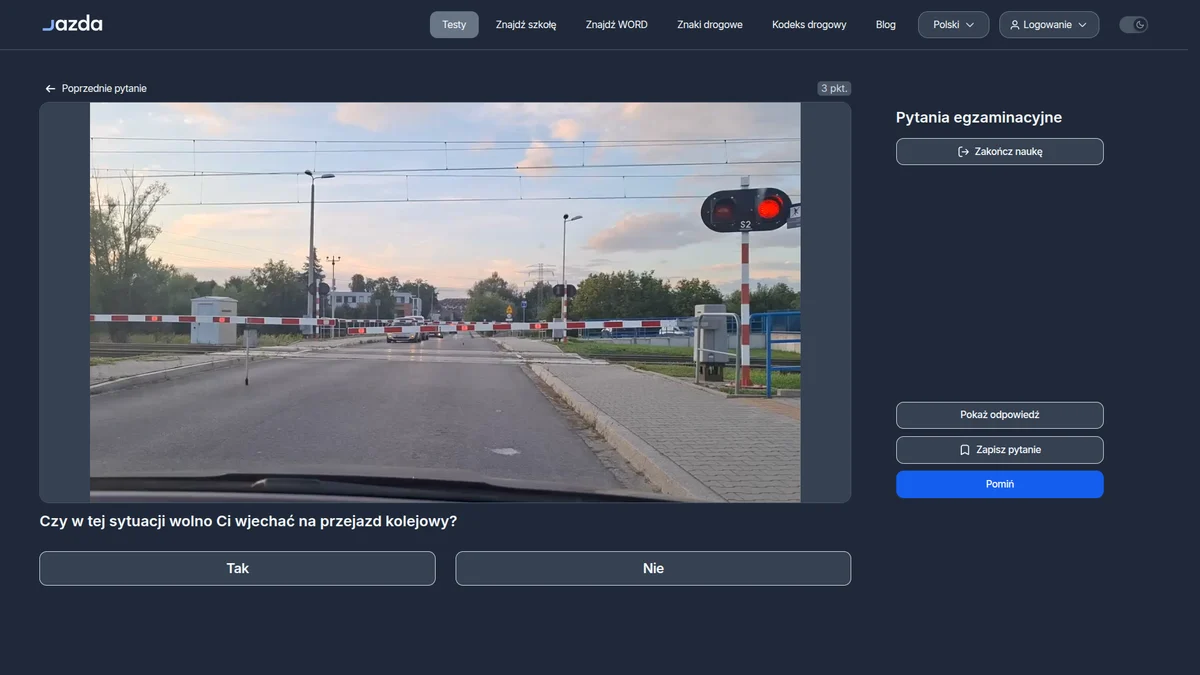Save question with Zapisz pytanie
Viewport: 1200px width, 675px height.
click(1000, 450)
